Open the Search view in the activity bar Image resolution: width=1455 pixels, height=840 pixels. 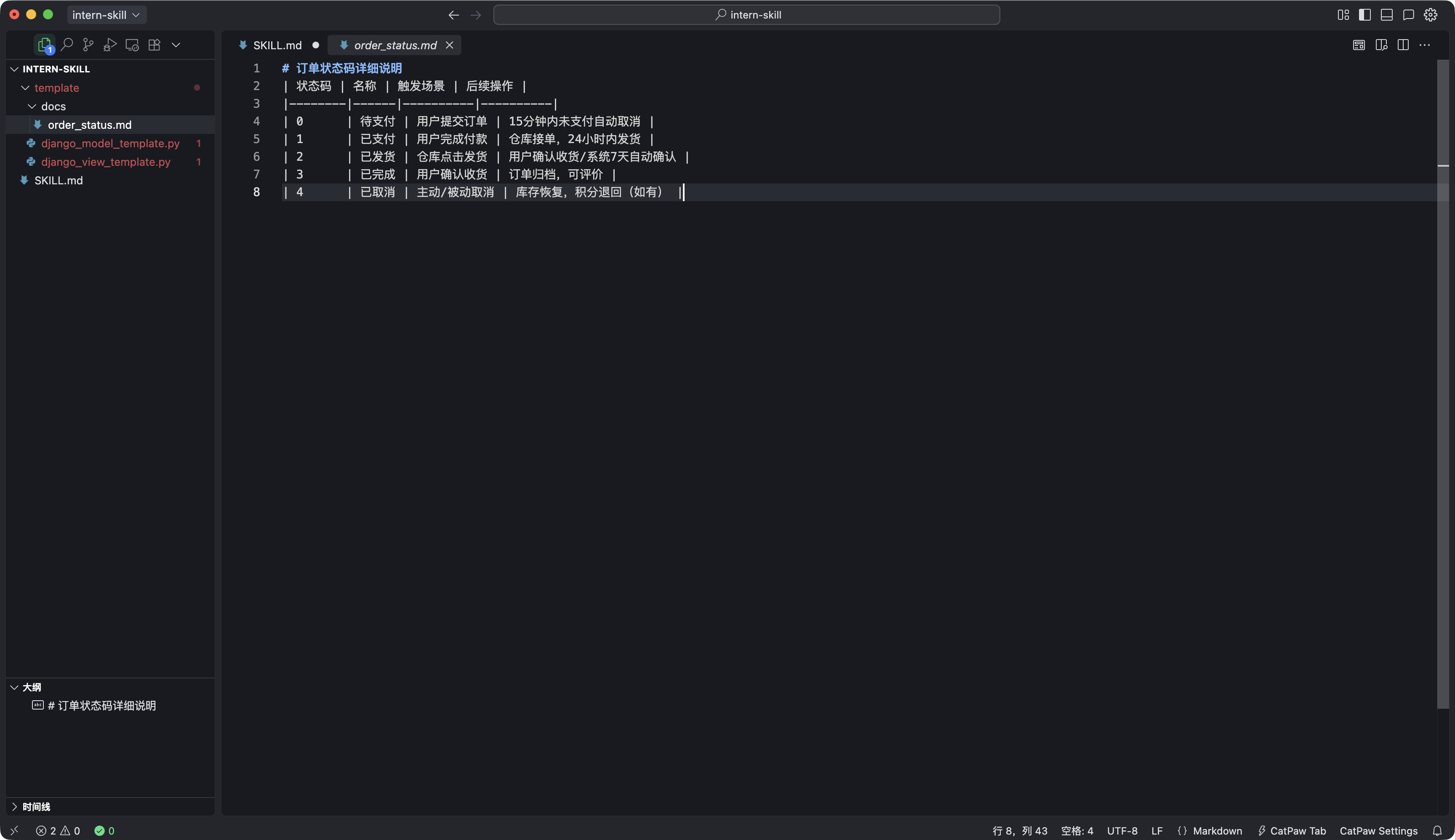coord(67,45)
